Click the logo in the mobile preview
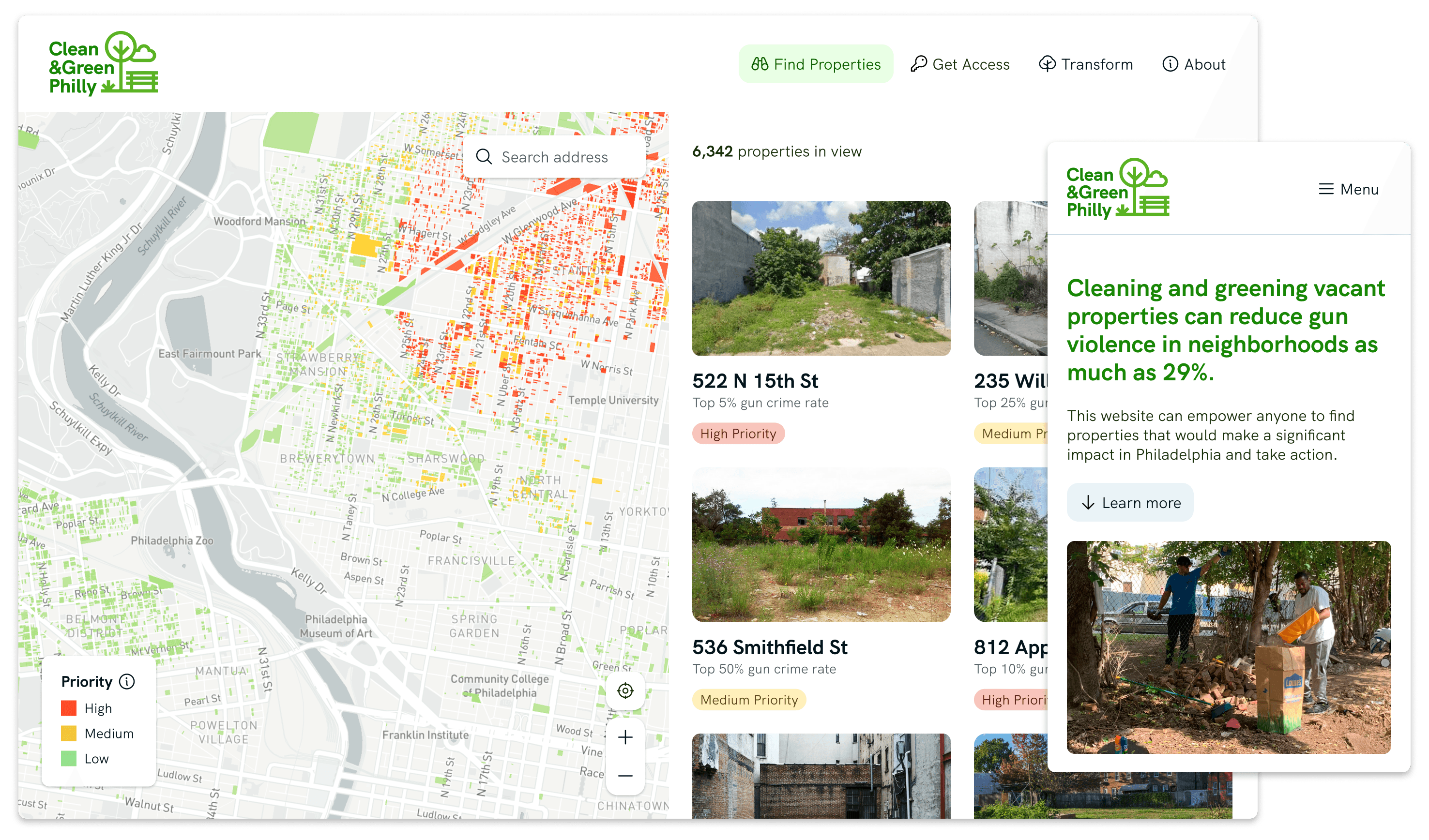 coord(1117,188)
